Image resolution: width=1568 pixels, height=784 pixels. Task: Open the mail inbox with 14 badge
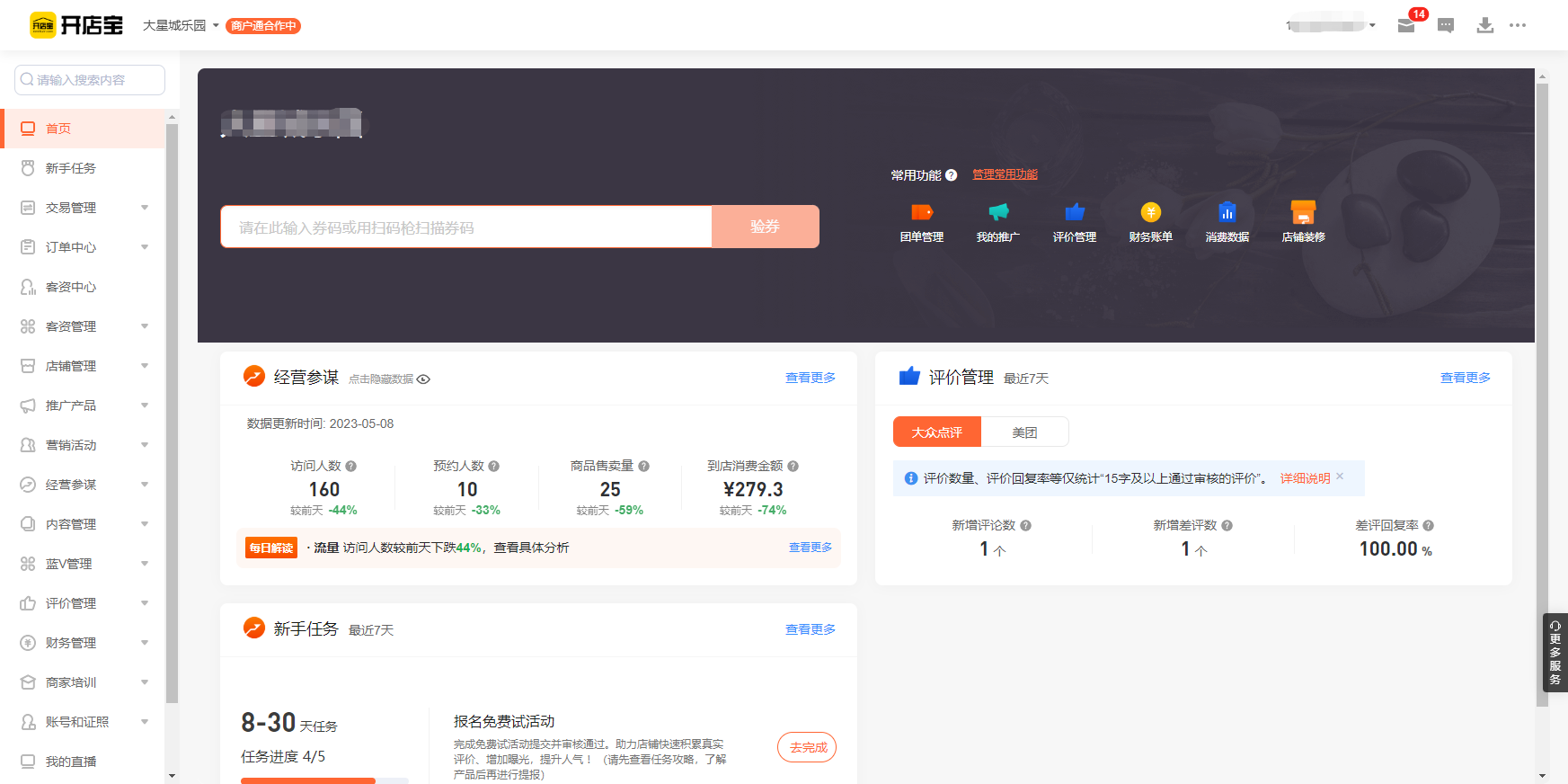point(1407,25)
